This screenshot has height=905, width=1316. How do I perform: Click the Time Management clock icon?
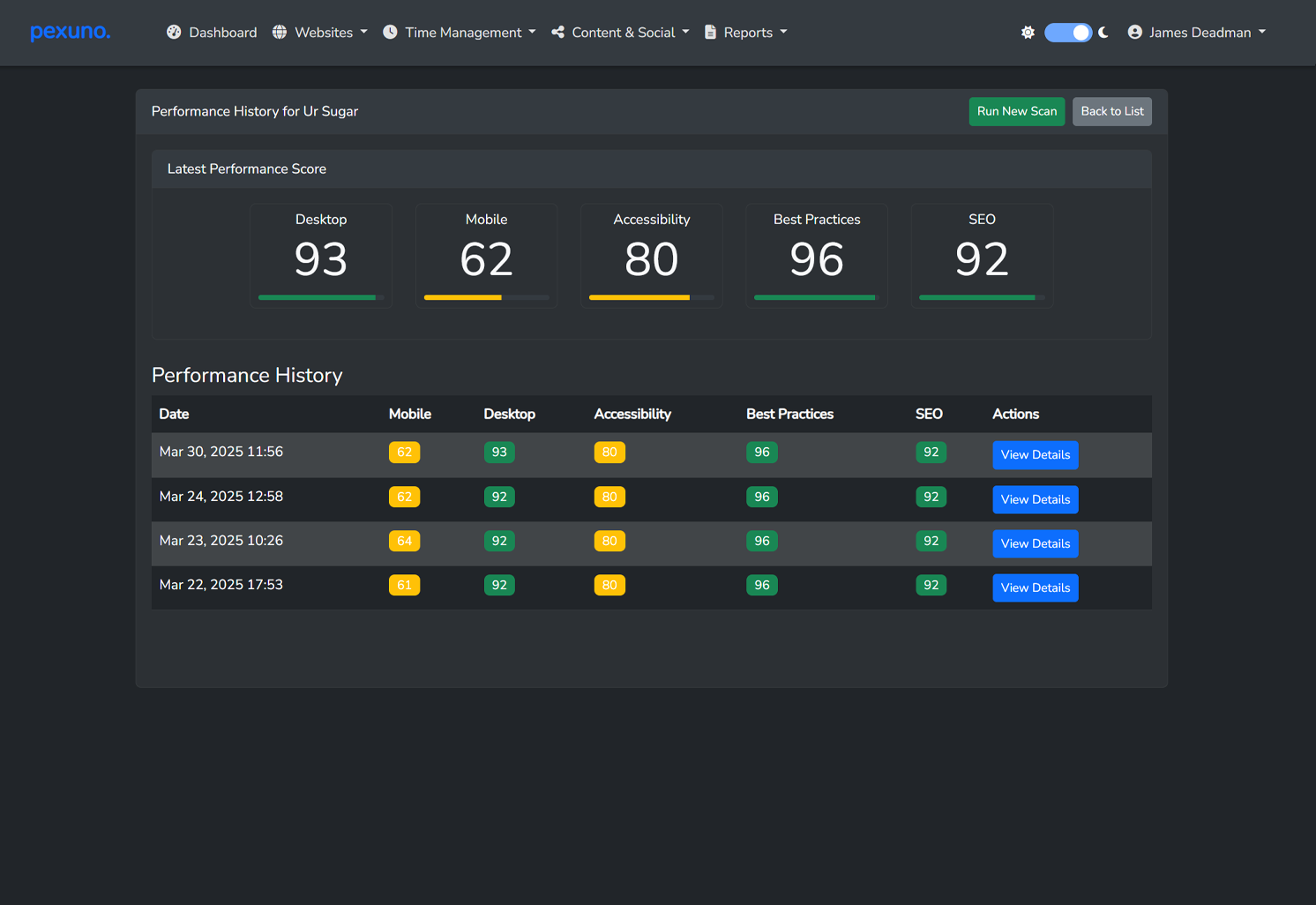[x=390, y=33]
